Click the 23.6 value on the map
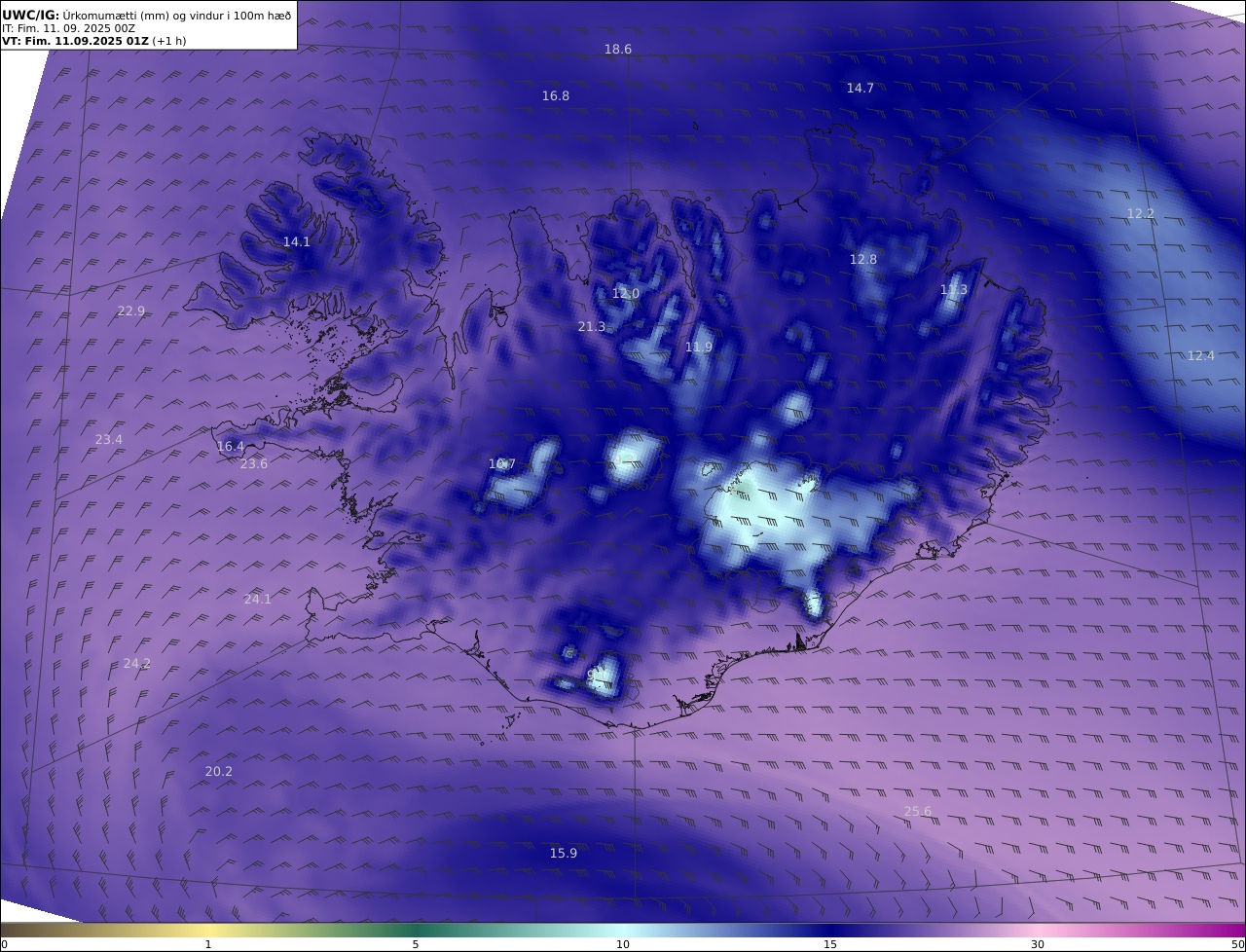Screen dimensions: 1246x952 [x=253, y=463]
